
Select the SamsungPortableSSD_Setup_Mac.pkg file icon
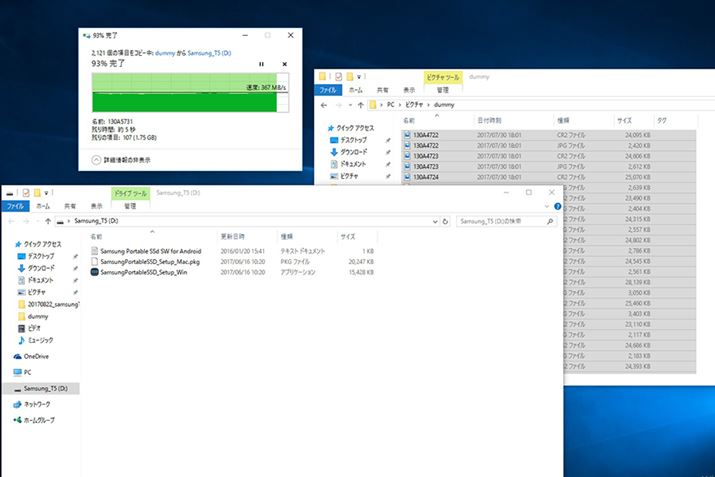click(x=94, y=261)
